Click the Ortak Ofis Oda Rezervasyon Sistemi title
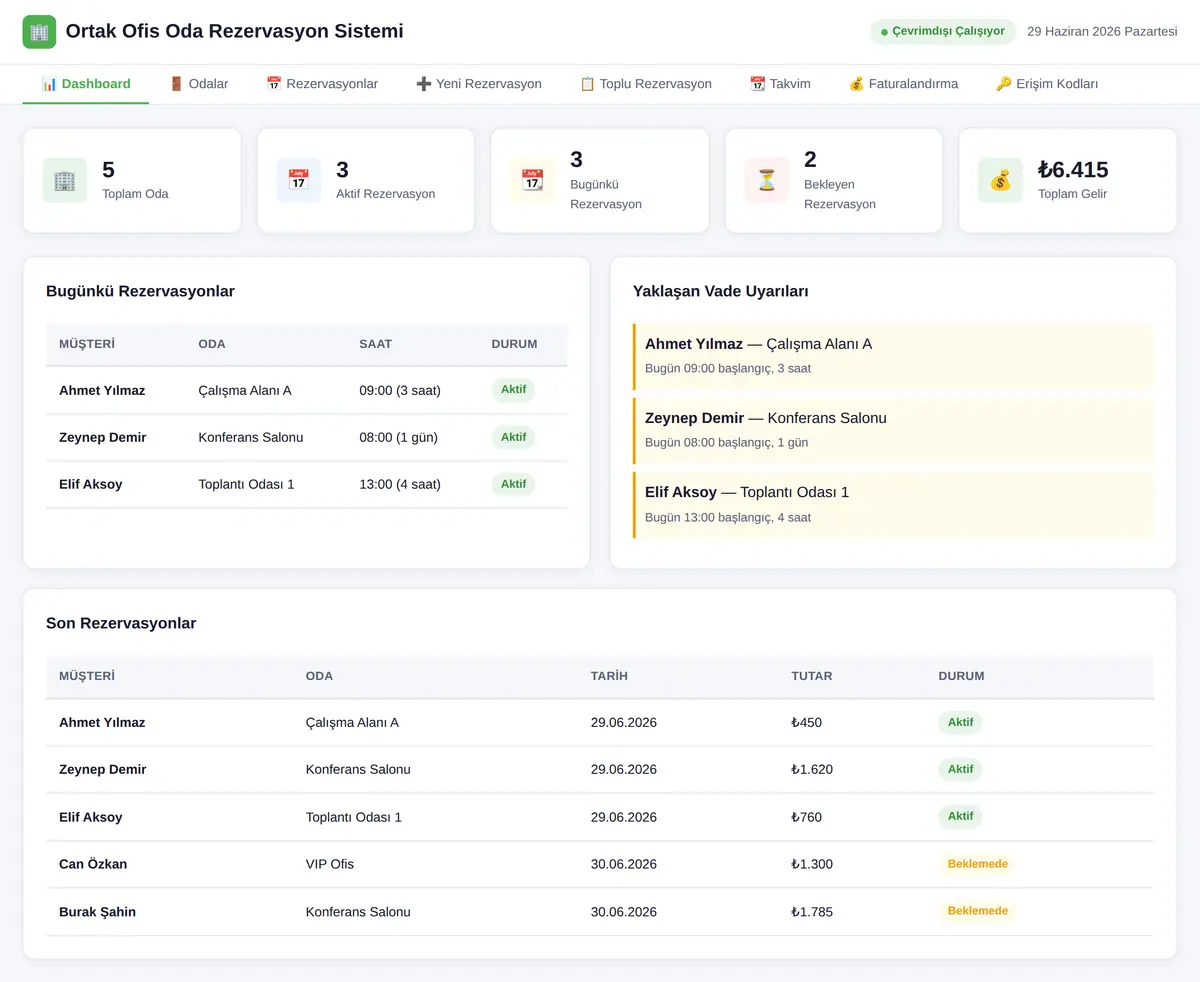The image size is (1200, 982). 235,31
